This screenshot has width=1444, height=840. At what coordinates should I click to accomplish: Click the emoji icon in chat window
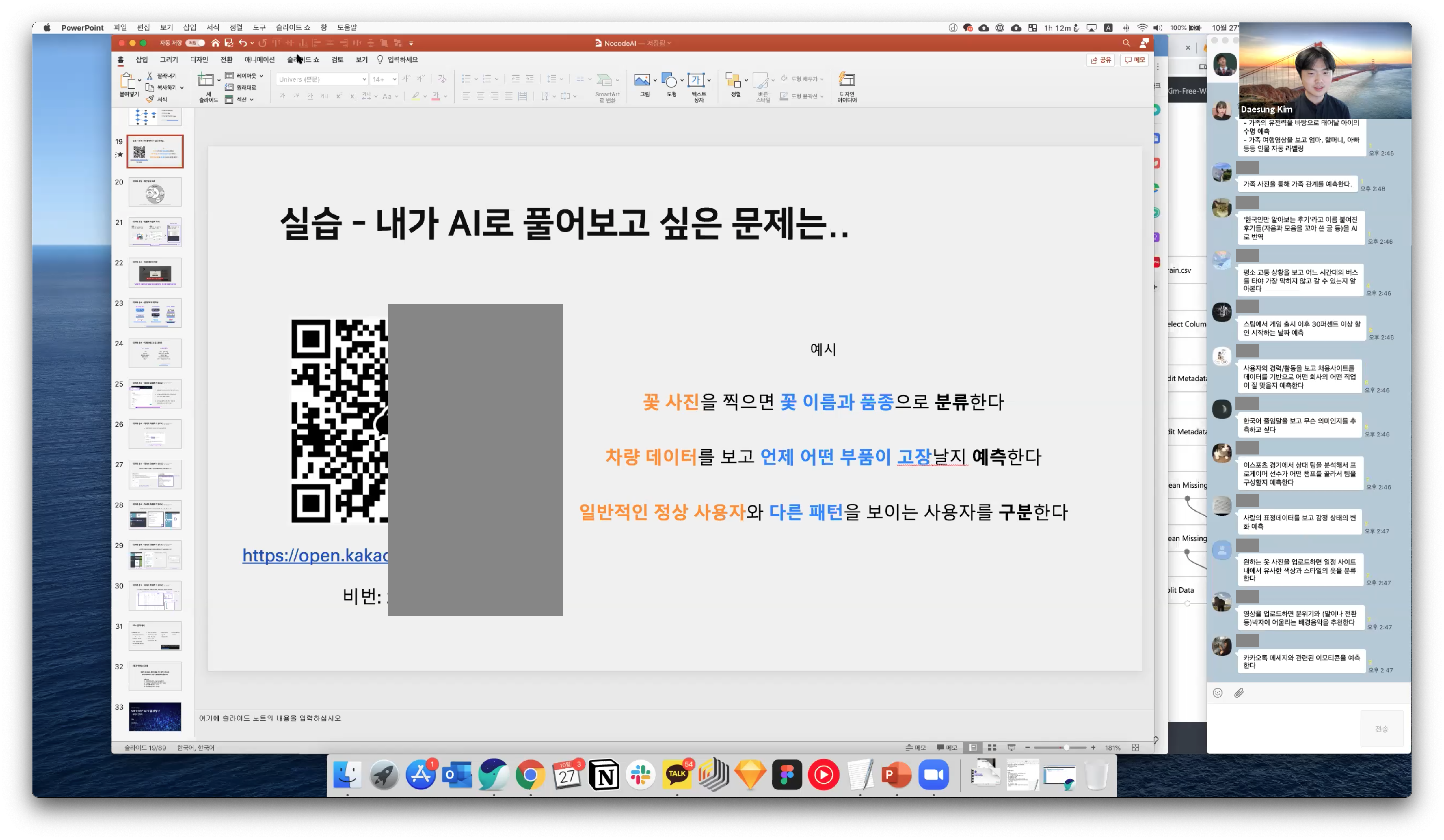click(1218, 693)
